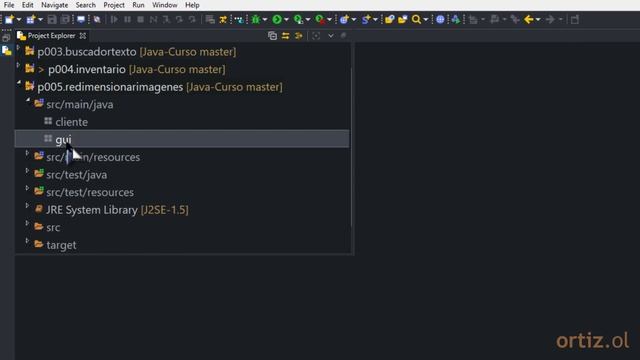Open the New wizard dropdown arrow
640x360 pixels.
point(18,20)
